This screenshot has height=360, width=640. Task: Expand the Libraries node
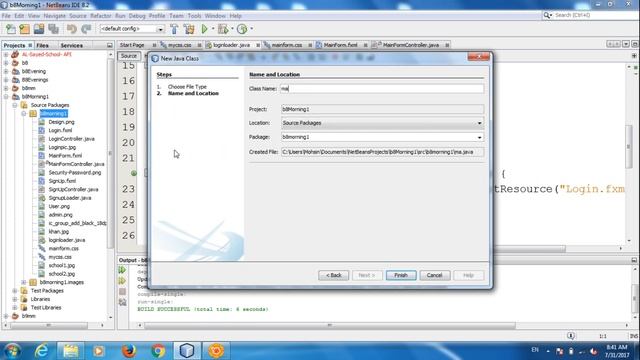(x=15, y=299)
